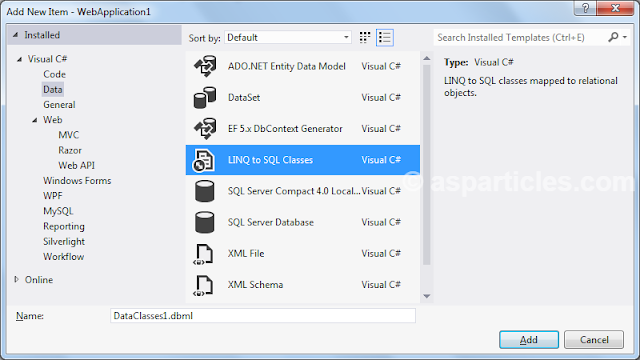Open the search options dropdown arrow
640x360 pixels.
pos(625,37)
